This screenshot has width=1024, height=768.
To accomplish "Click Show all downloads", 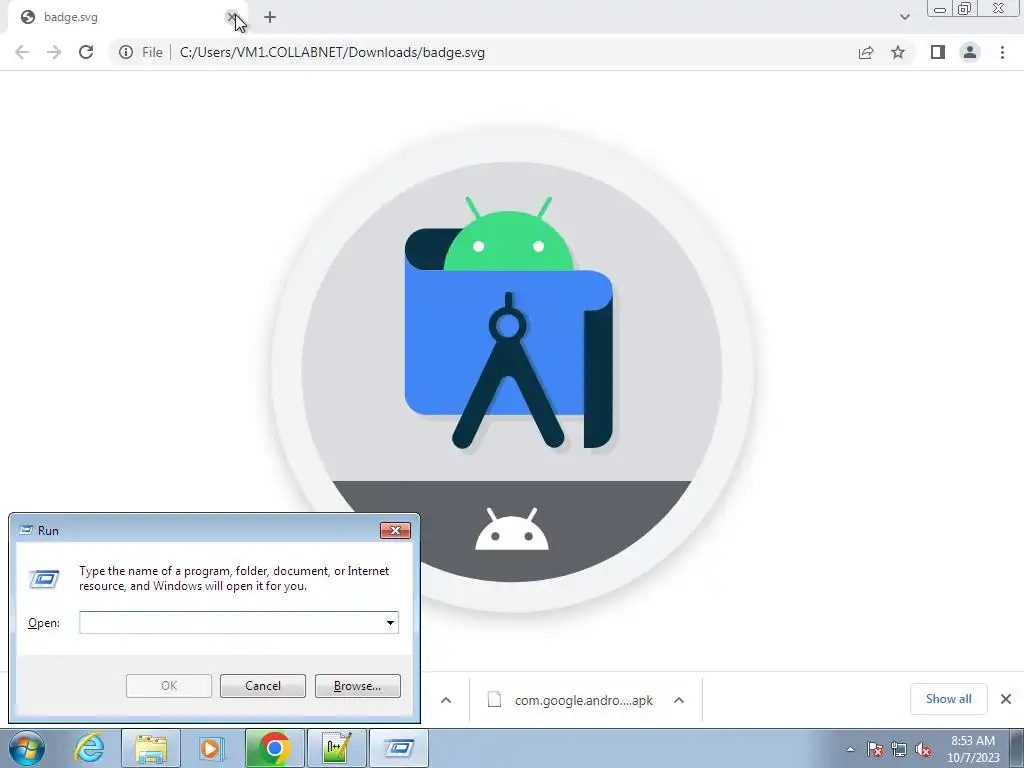I will pos(948,699).
